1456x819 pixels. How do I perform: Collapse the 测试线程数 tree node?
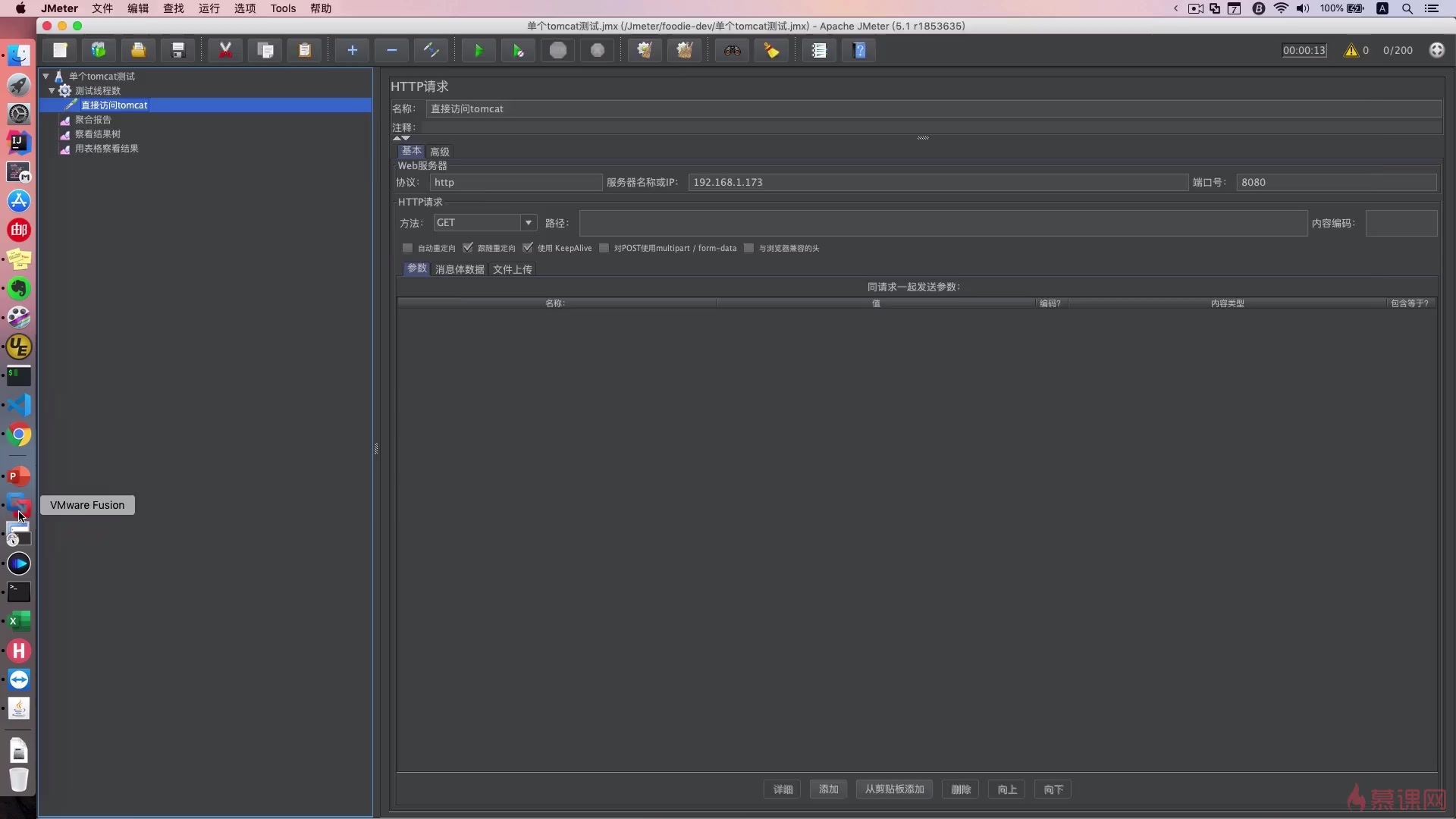click(52, 90)
